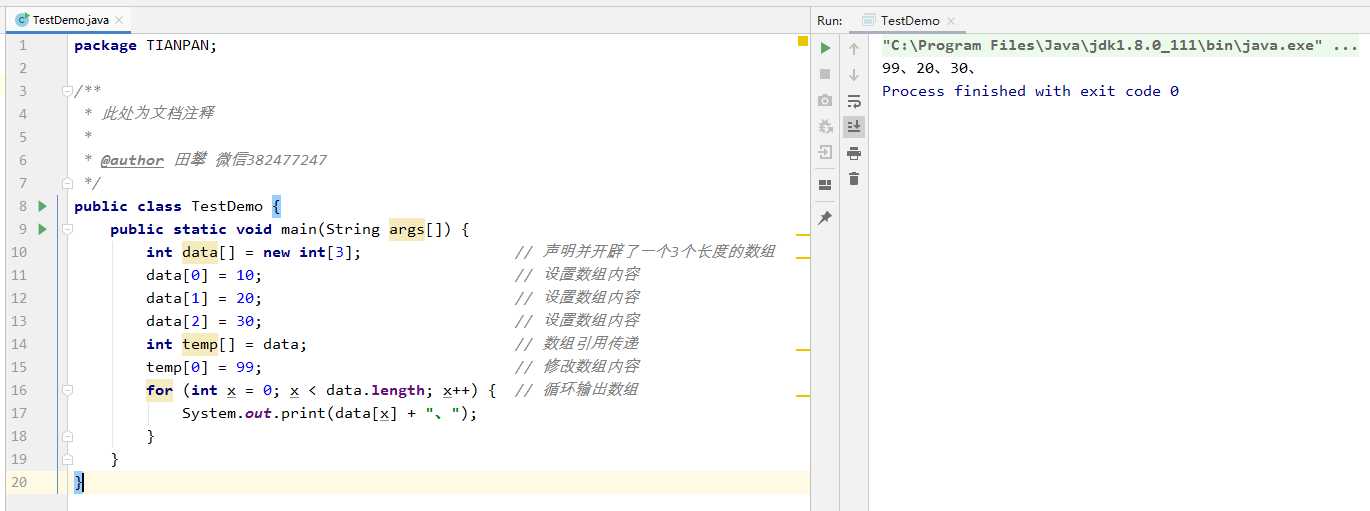Select the TestDemo.java editor tab

67,20
